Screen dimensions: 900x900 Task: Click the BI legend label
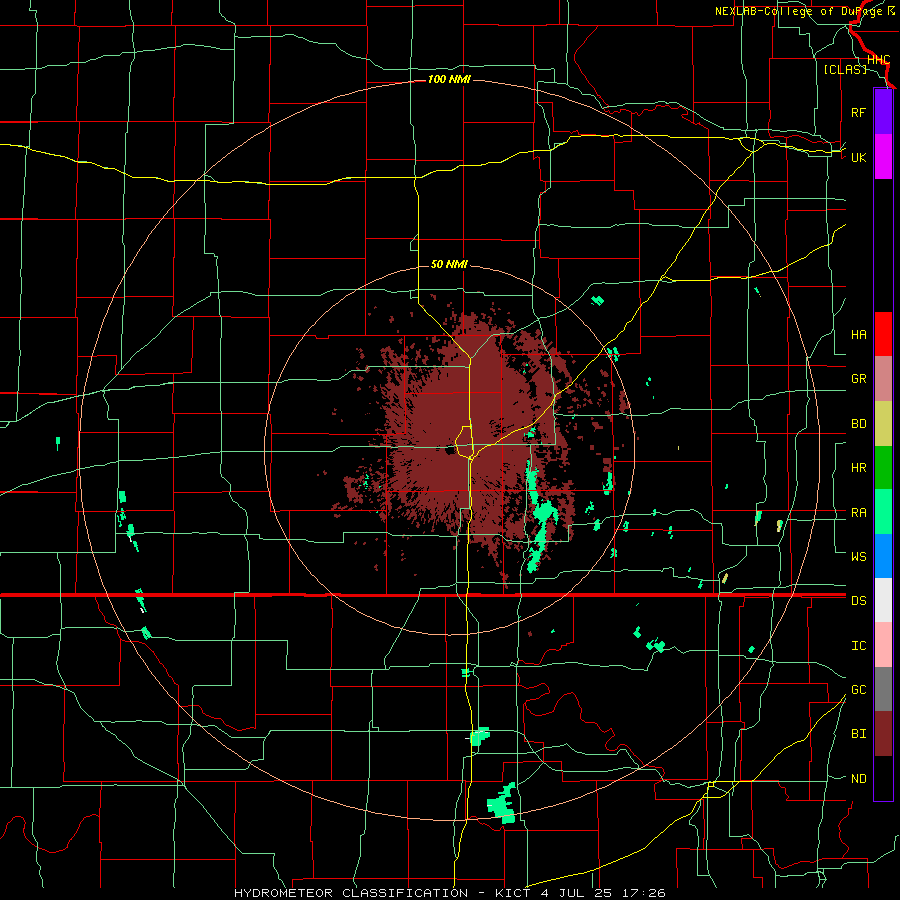coord(858,734)
